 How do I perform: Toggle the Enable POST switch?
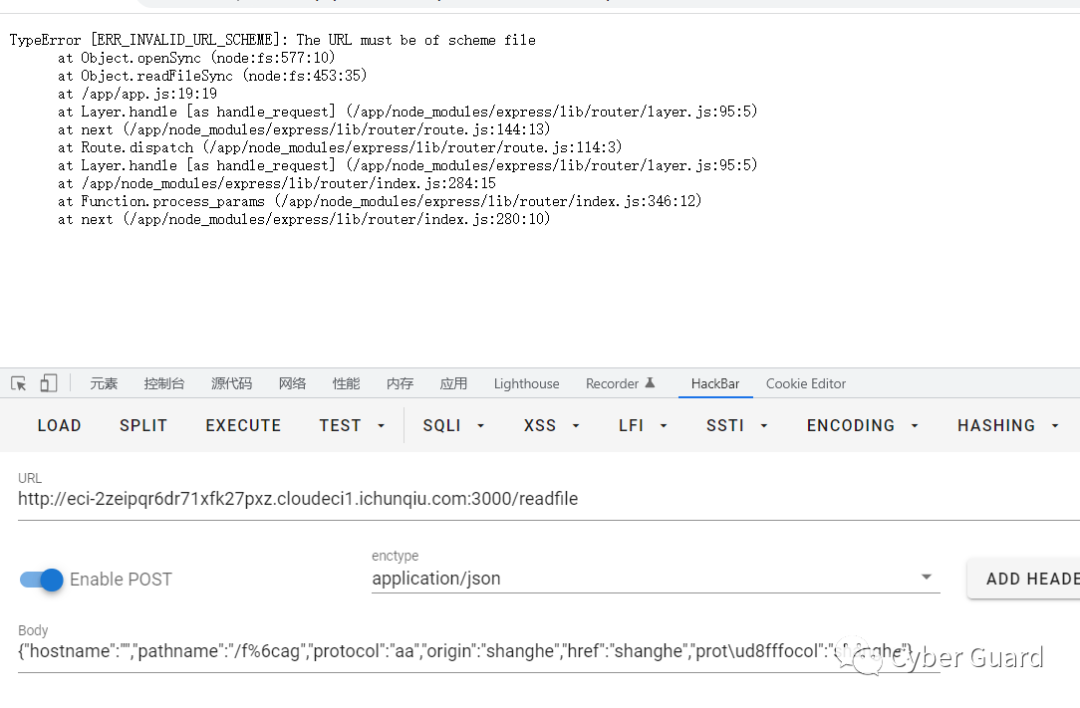(41, 579)
